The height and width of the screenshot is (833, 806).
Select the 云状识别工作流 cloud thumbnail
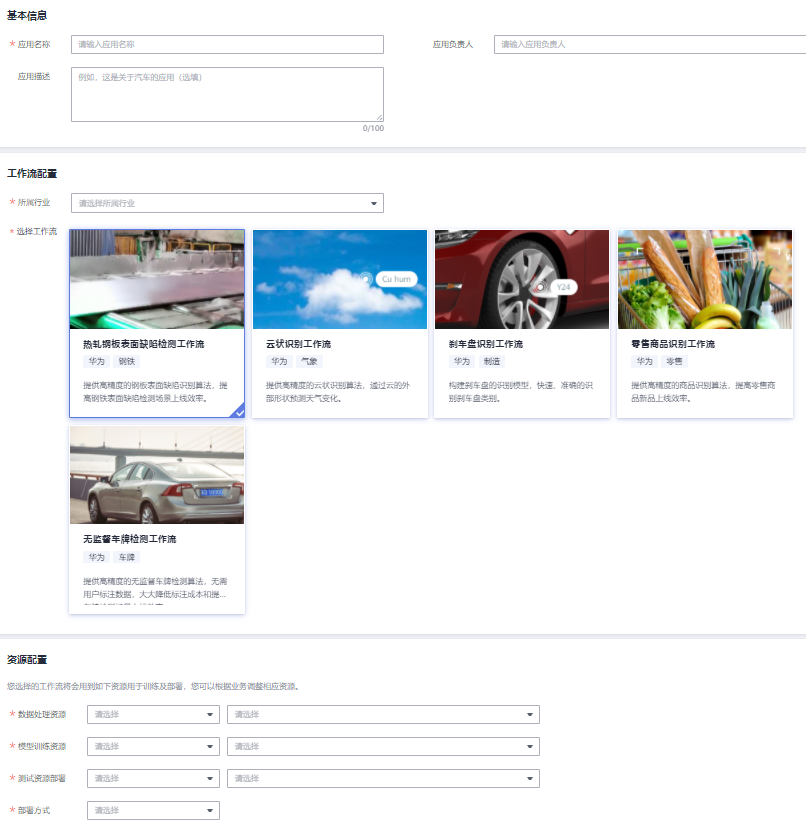340,279
